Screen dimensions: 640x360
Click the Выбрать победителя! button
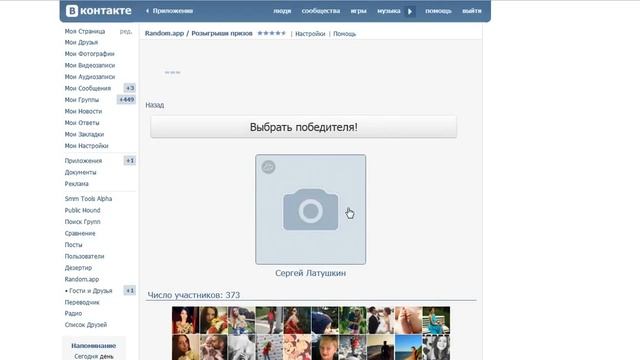tap(304, 127)
